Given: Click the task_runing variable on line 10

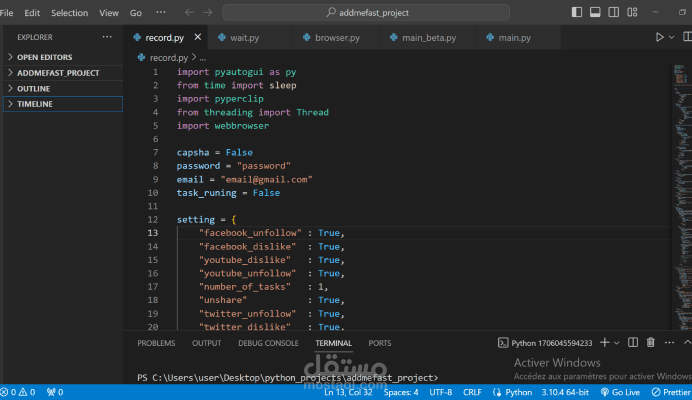Looking at the screenshot, I should point(206,193).
